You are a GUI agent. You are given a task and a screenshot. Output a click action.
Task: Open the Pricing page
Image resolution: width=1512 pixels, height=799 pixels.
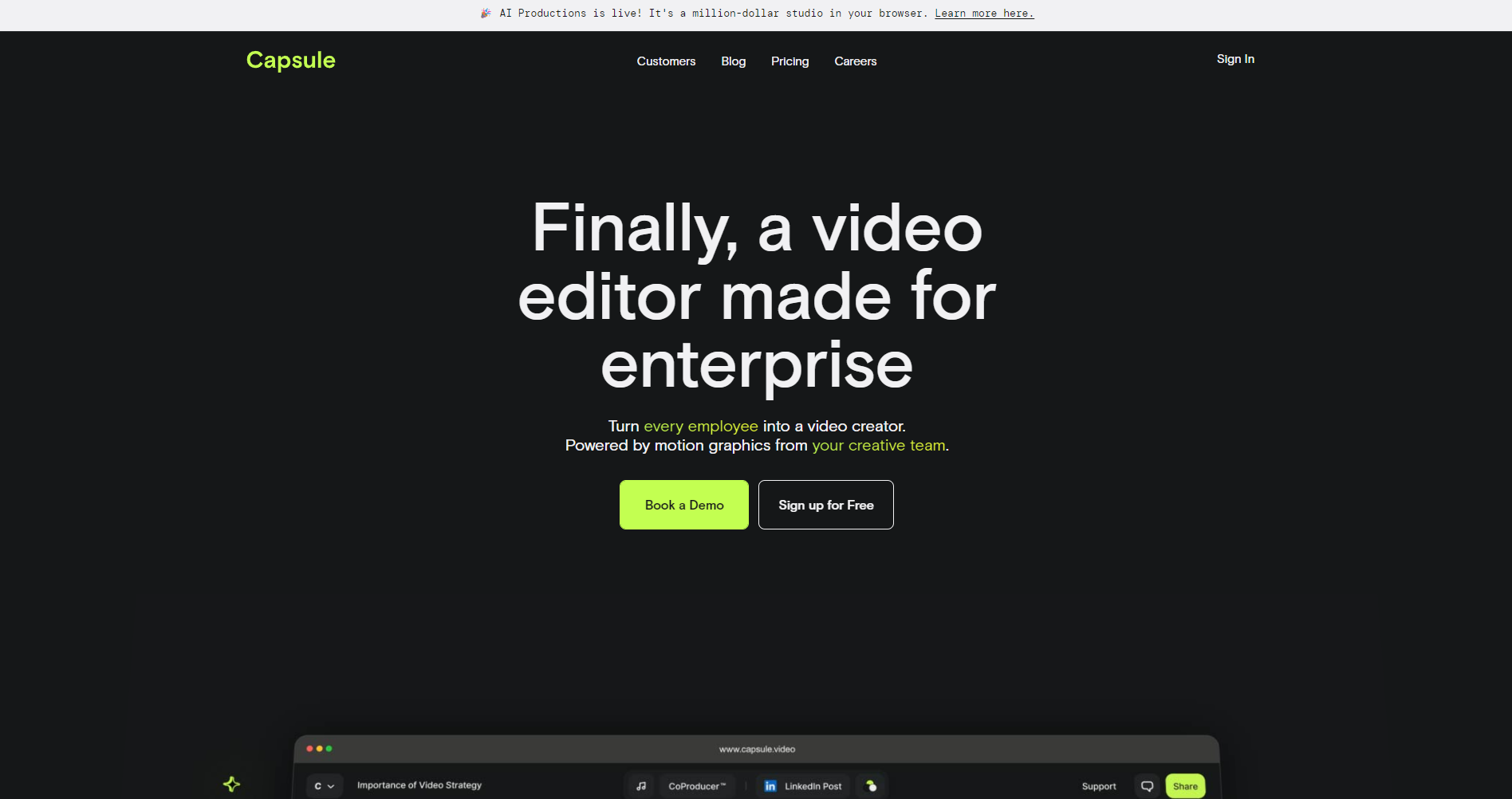789,61
